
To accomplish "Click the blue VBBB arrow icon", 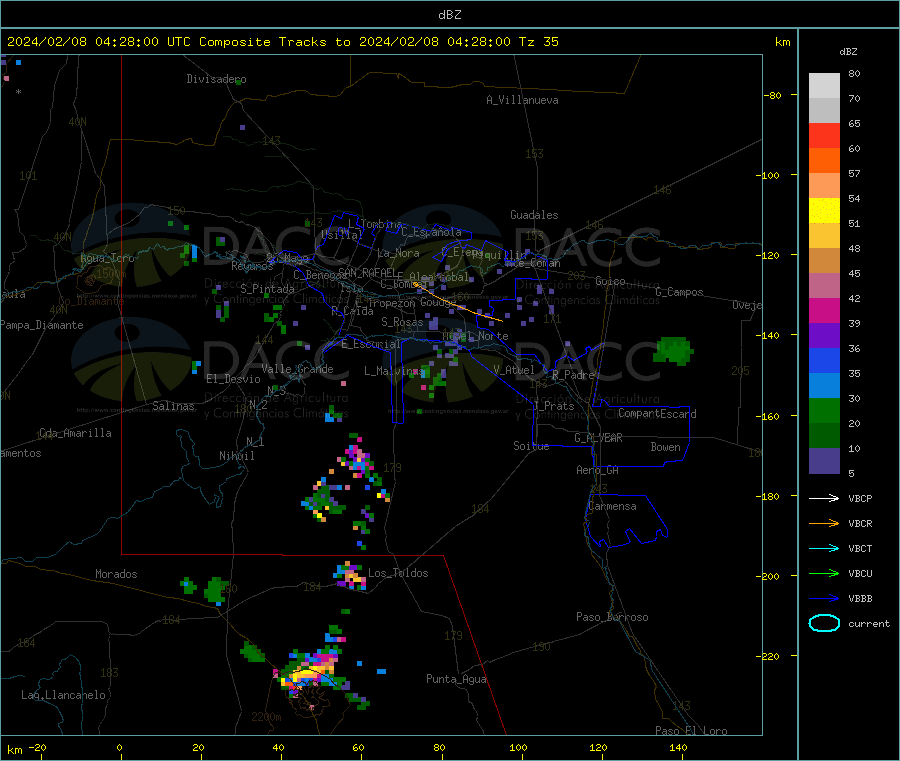I will [x=824, y=598].
